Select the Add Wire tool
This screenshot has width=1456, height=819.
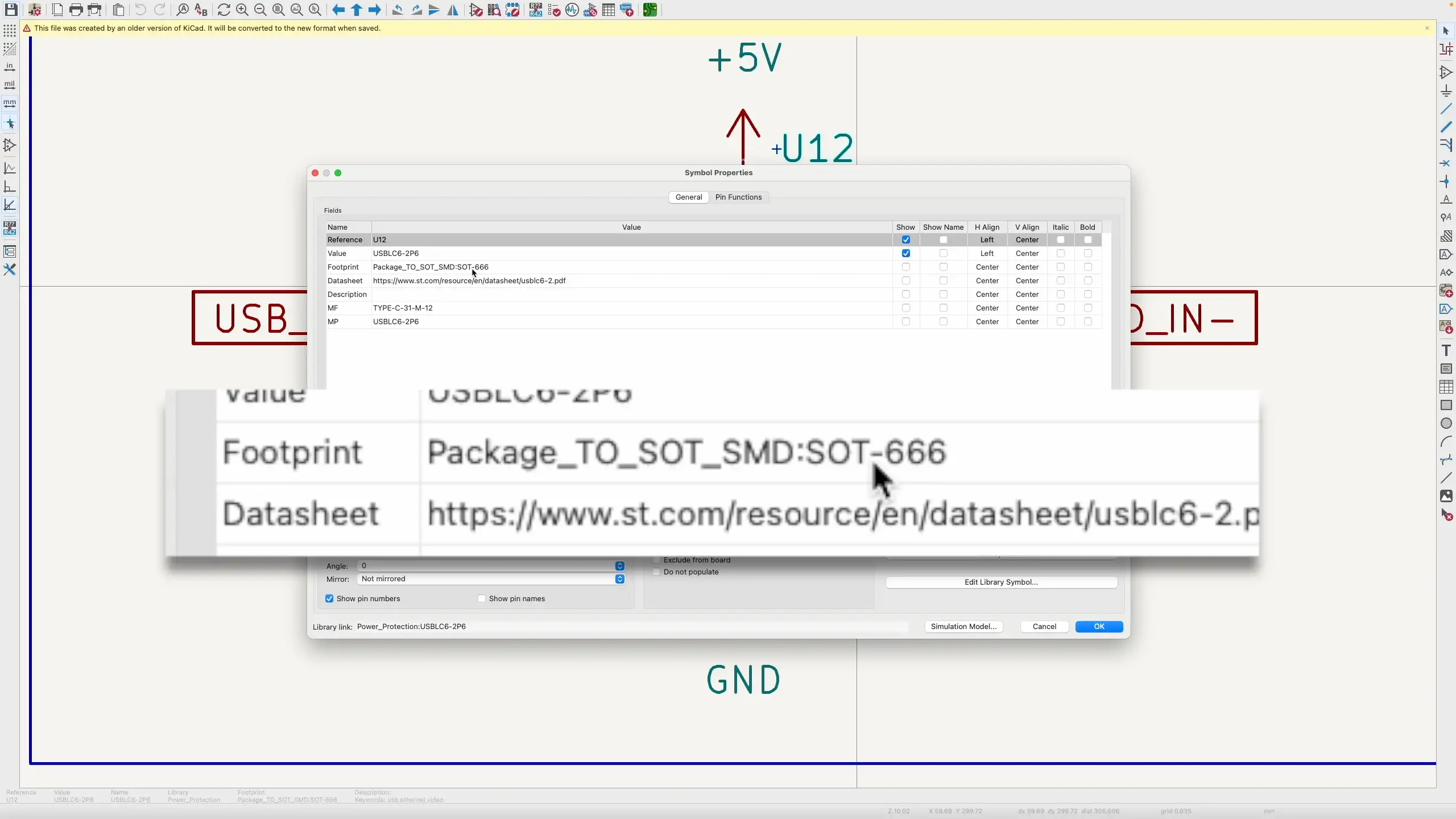(x=1446, y=109)
